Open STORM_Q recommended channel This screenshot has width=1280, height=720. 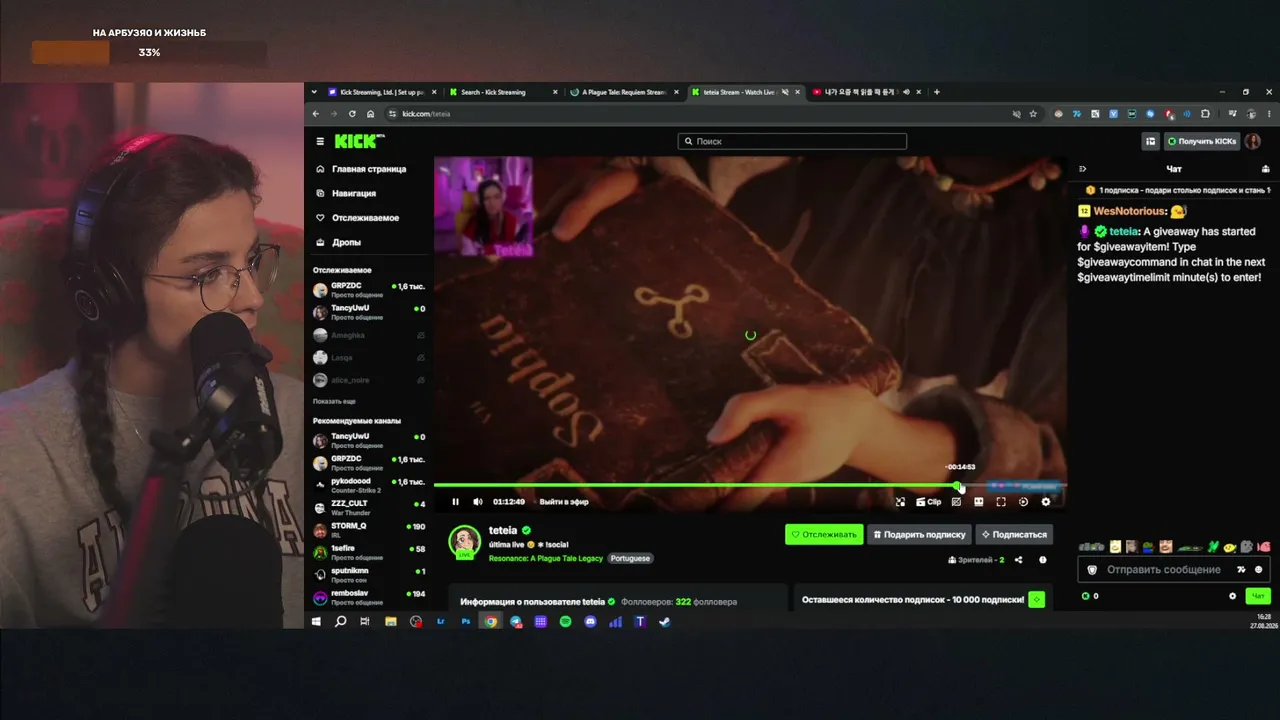click(368, 530)
